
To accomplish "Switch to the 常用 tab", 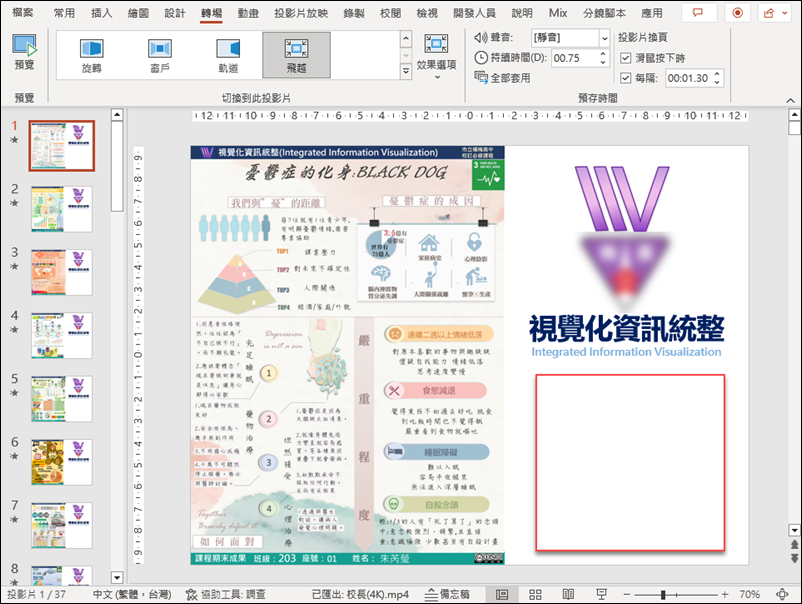I will point(64,13).
